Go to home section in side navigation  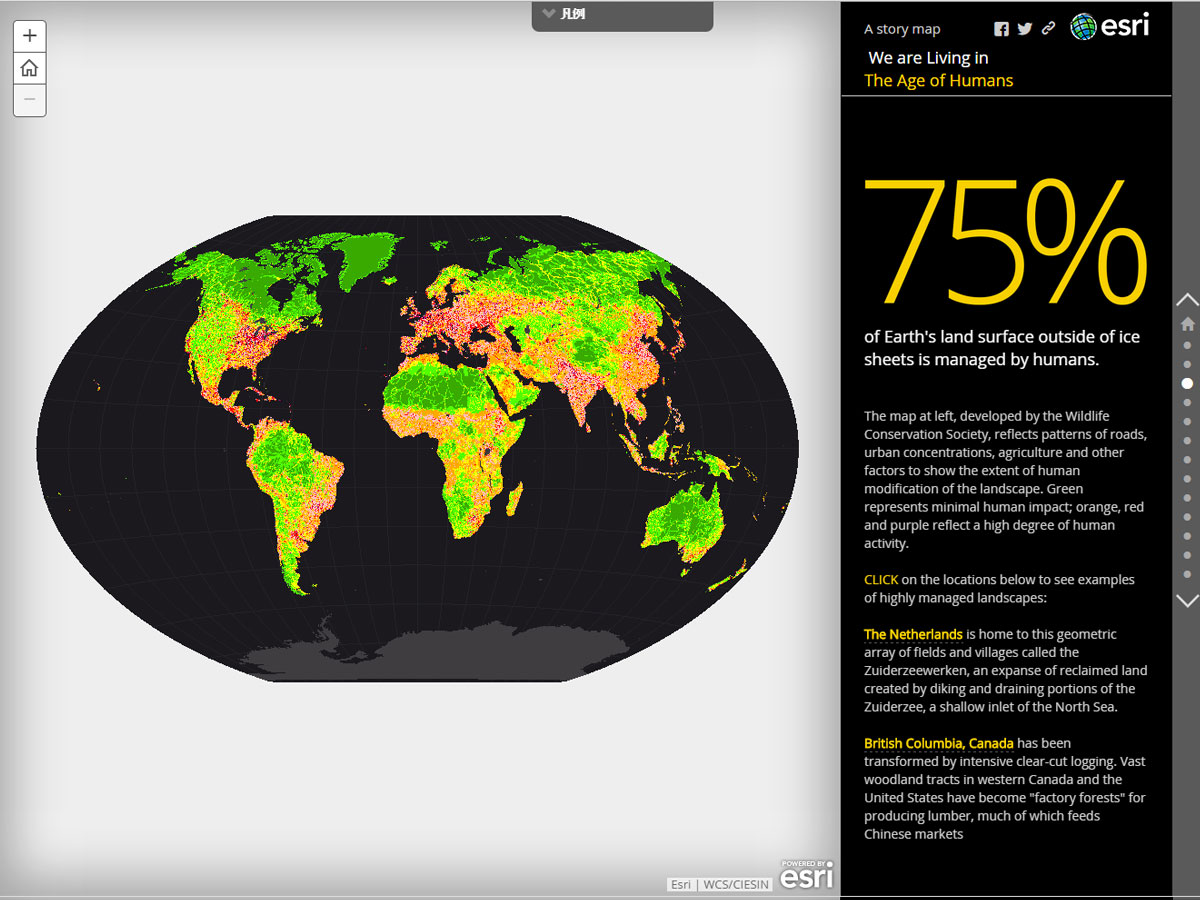pyautogui.click(x=1187, y=324)
